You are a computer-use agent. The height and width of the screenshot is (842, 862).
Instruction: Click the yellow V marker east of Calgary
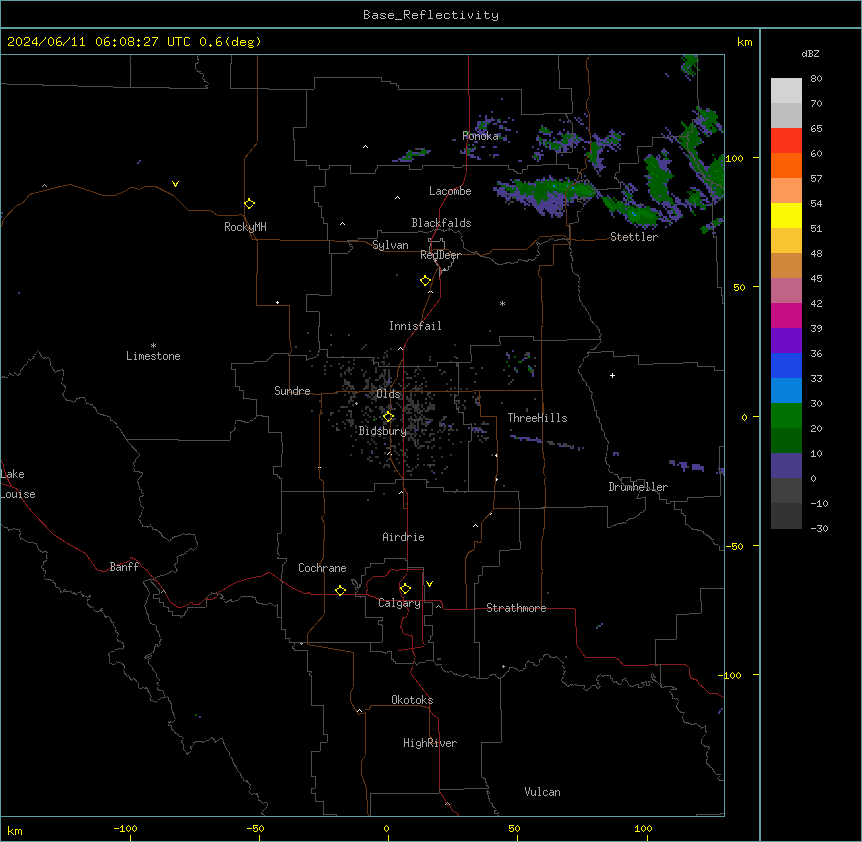click(429, 584)
